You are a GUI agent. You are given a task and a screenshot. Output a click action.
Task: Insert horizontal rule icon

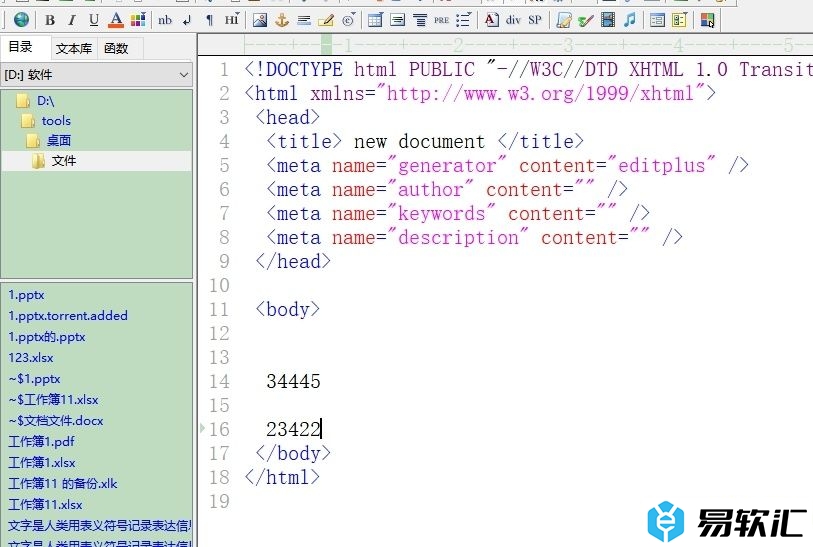tap(304, 20)
